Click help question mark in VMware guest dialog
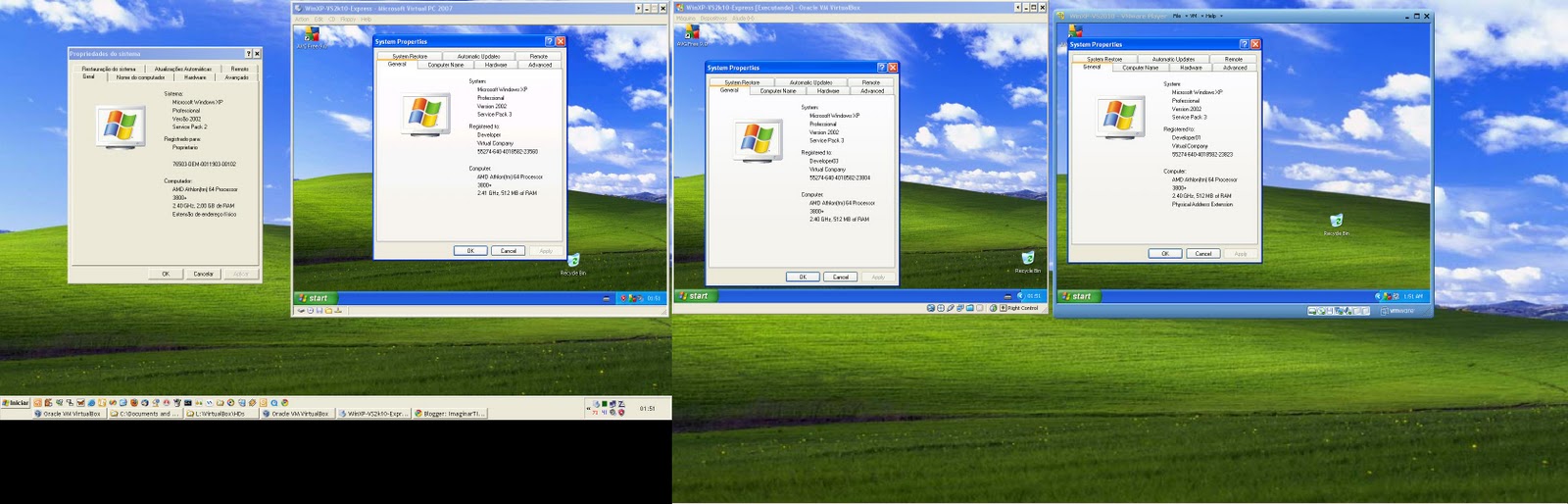The image size is (1568, 504). (1245, 44)
